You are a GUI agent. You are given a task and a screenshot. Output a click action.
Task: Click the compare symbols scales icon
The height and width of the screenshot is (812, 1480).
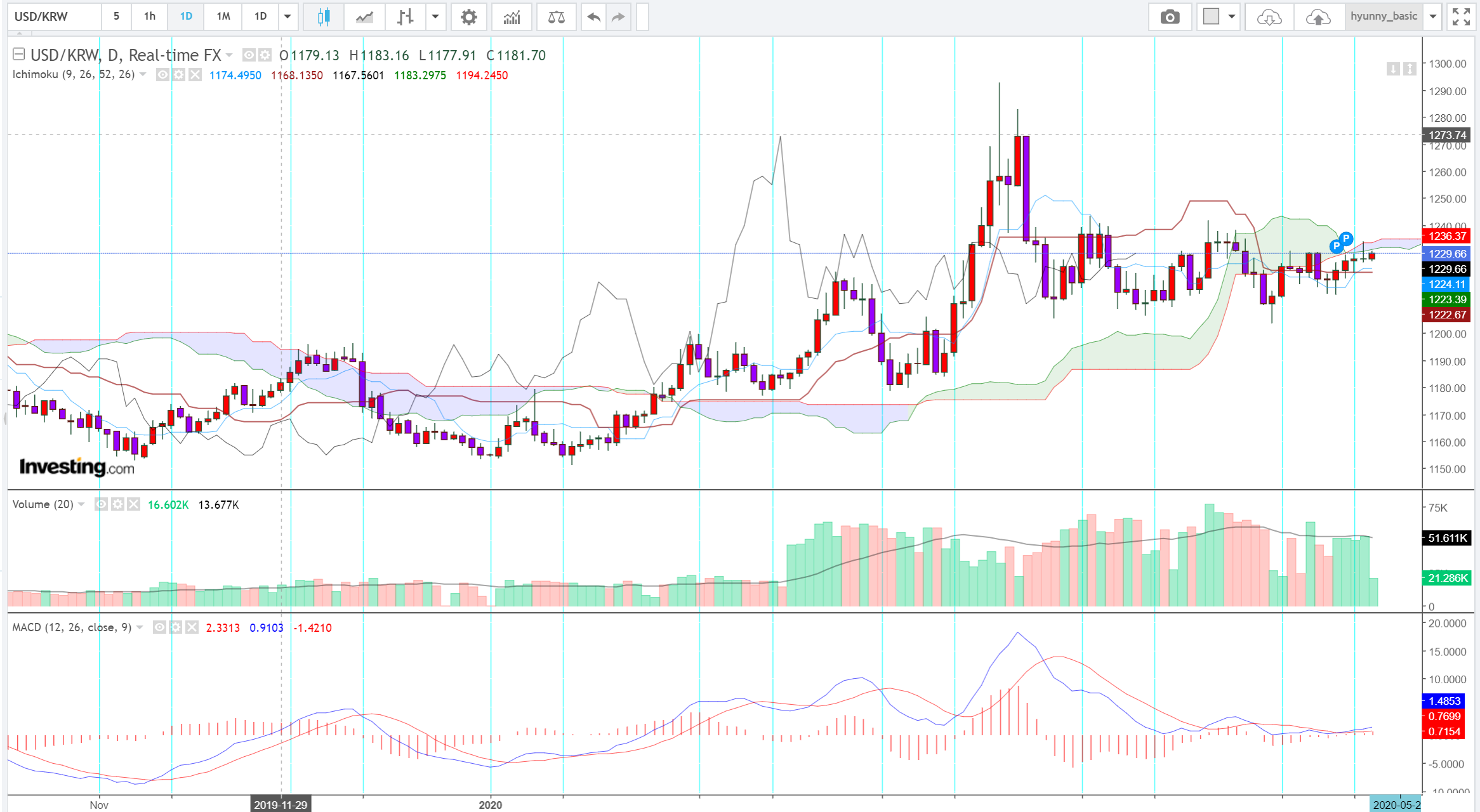click(x=556, y=17)
